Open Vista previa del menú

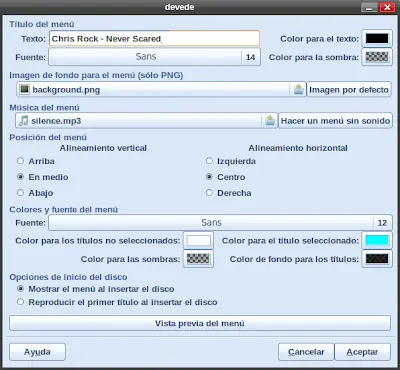click(200, 323)
